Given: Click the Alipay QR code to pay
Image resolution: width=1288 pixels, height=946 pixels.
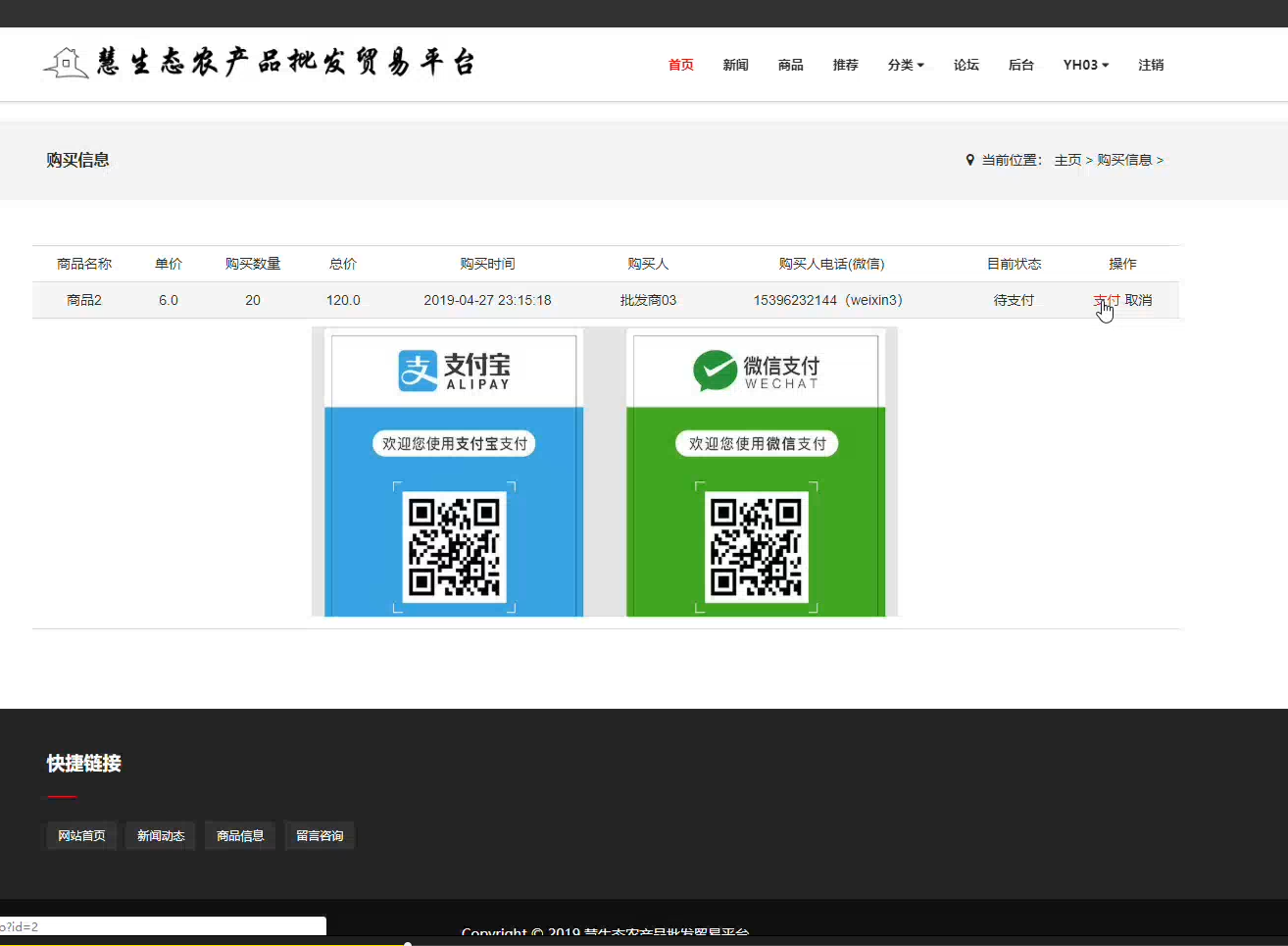Looking at the screenshot, I should coord(454,547).
